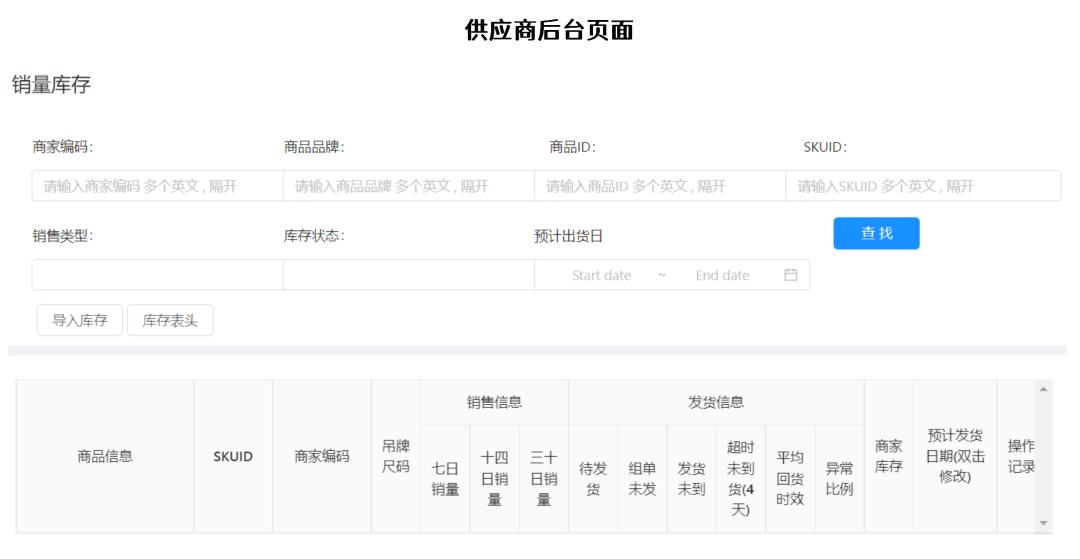Image resolution: width=1080 pixels, height=559 pixels.
Task: Focus the 商品ID input field
Action: (x=660, y=186)
